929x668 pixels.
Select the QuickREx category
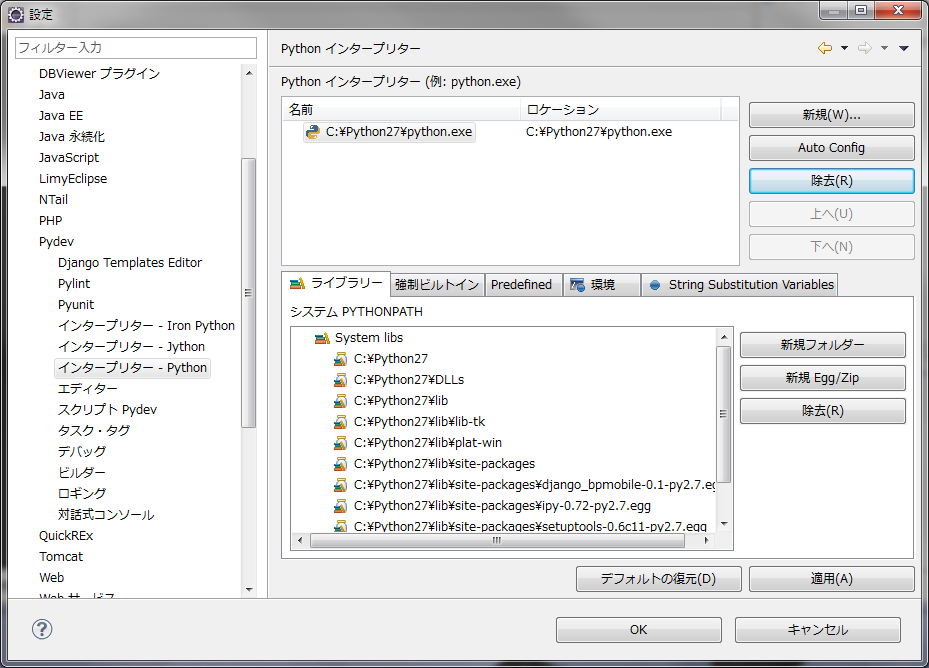(66, 536)
